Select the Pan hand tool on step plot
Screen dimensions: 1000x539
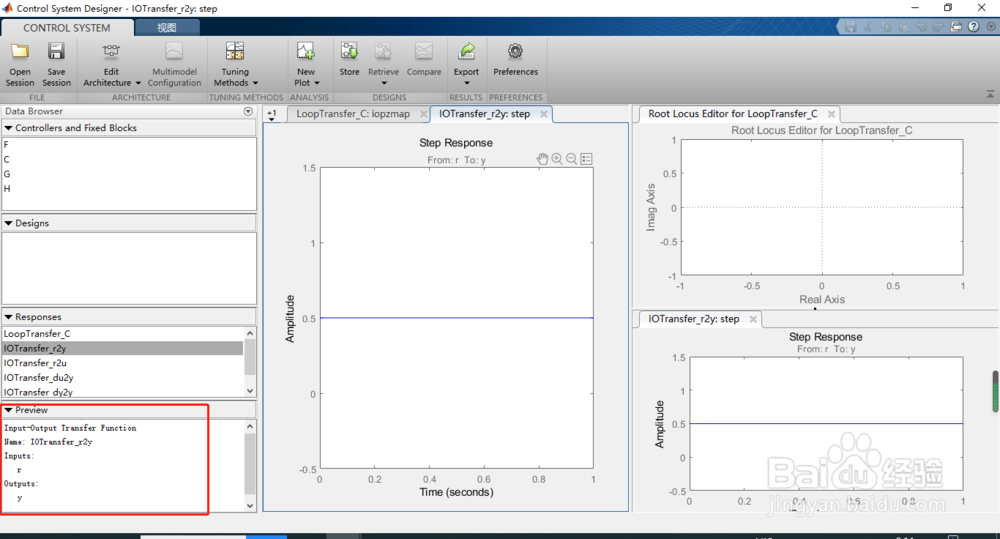(x=542, y=159)
